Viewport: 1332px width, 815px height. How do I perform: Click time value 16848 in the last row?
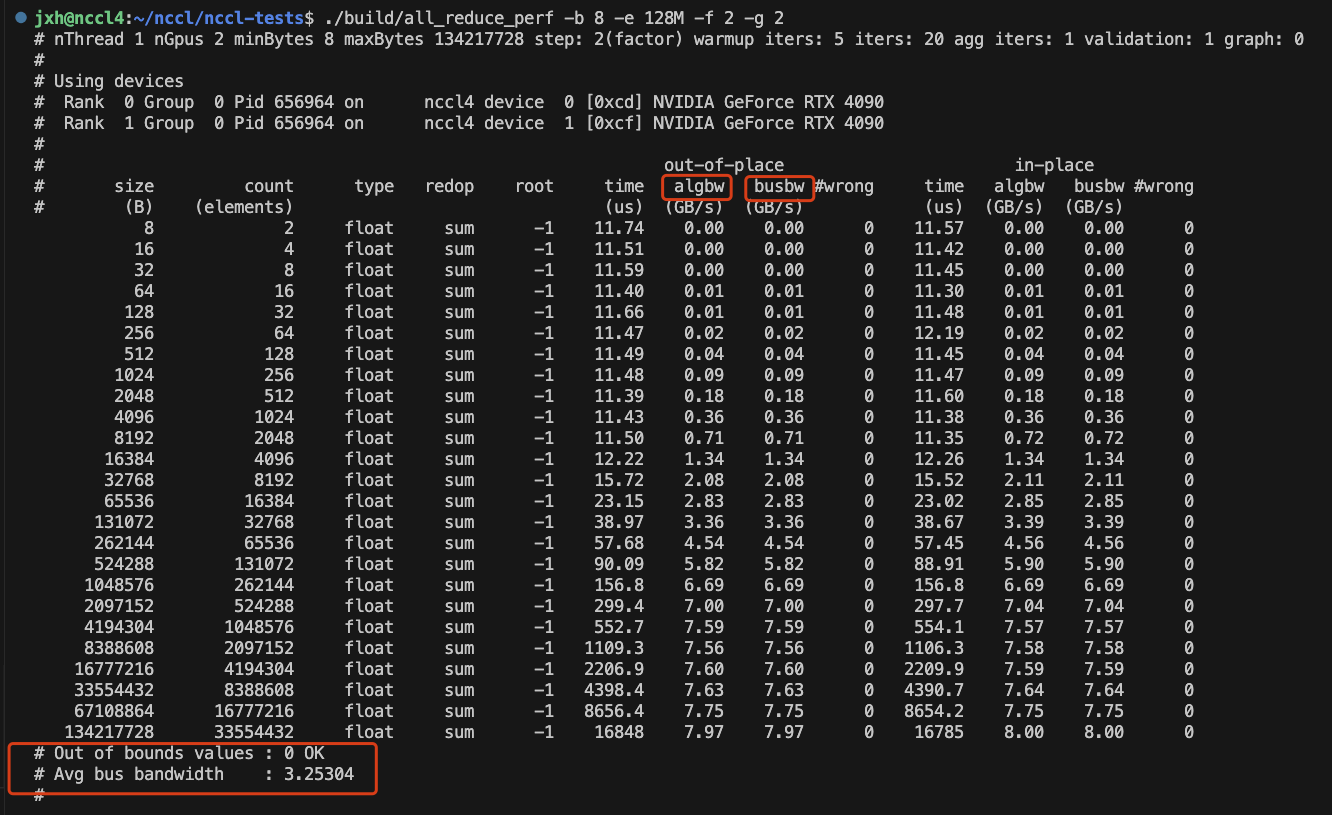pyautogui.click(x=619, y=732)
